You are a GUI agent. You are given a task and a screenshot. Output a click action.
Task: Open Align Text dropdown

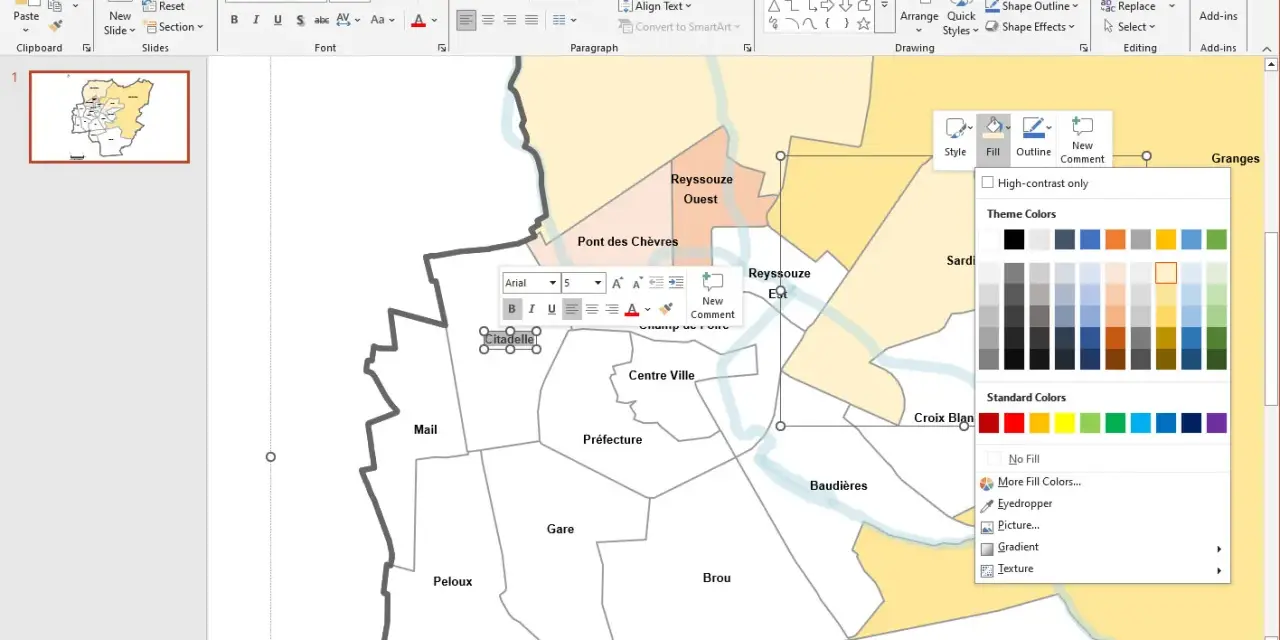tap(655, 6)
